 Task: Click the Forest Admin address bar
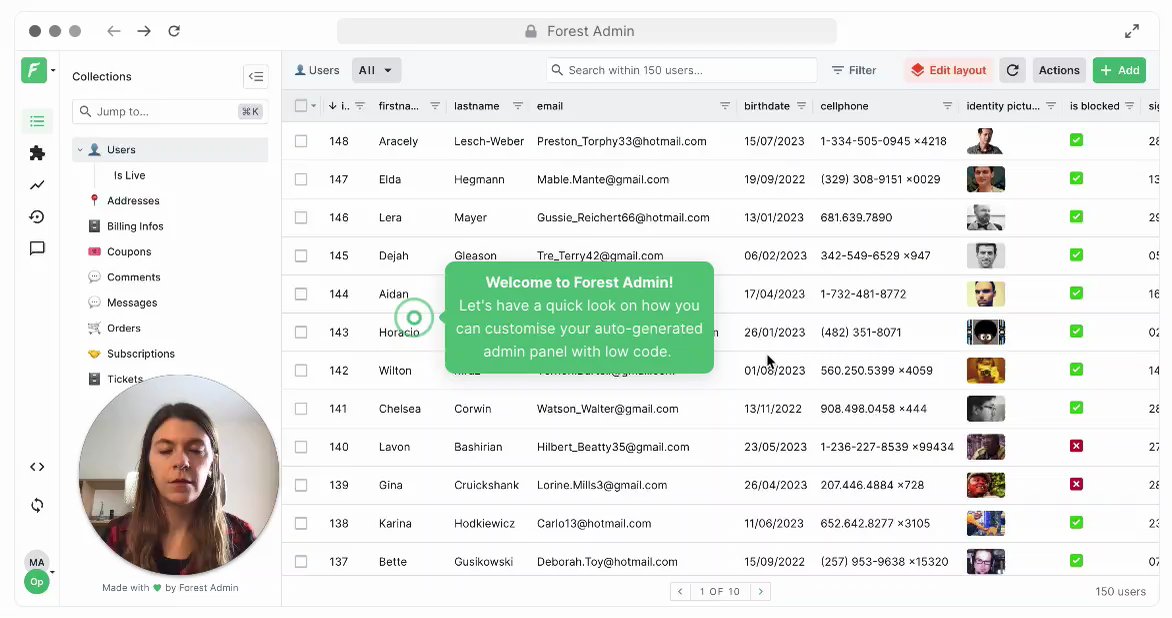587,31
